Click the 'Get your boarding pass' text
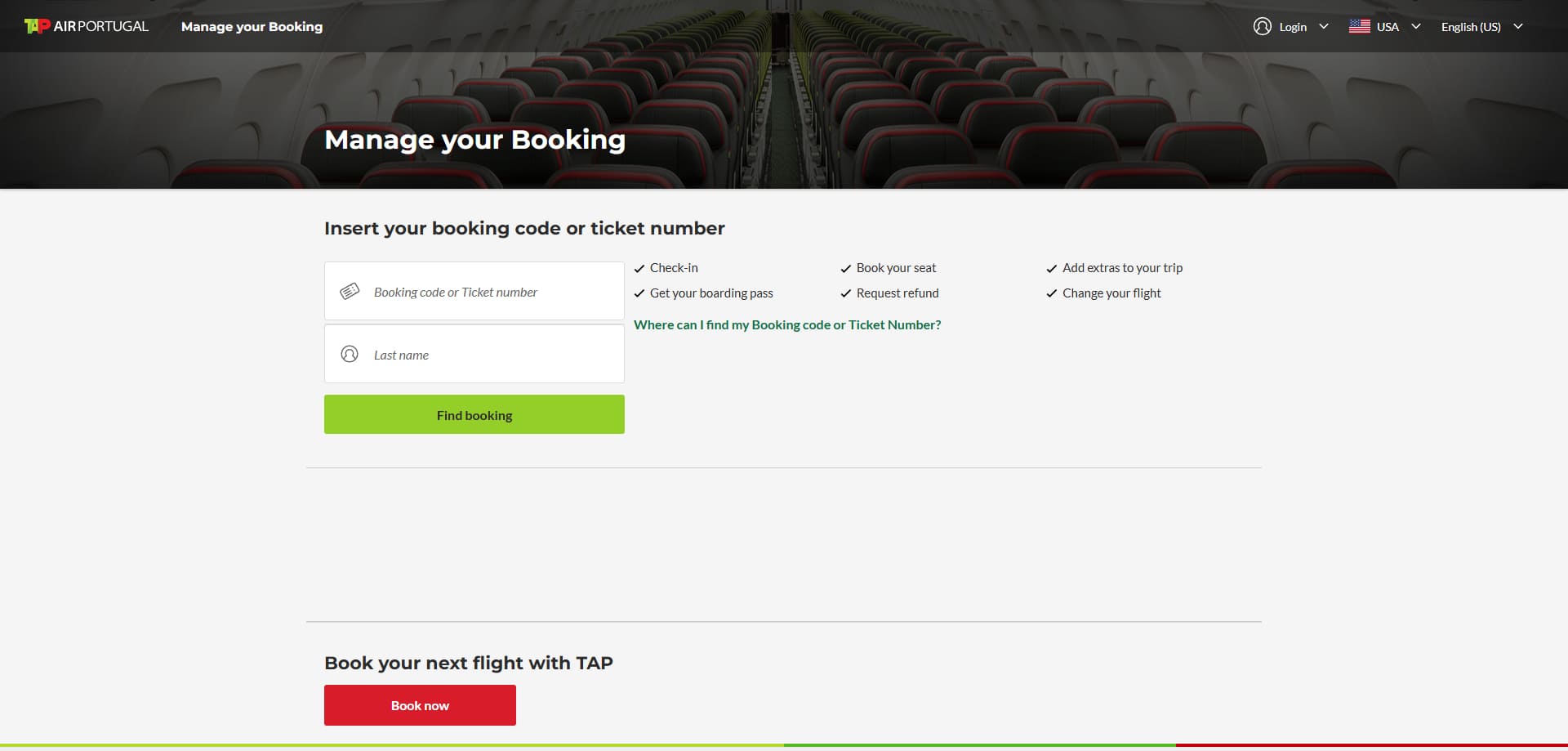This screenshot has width=1568, height=751. click(711, 293)
